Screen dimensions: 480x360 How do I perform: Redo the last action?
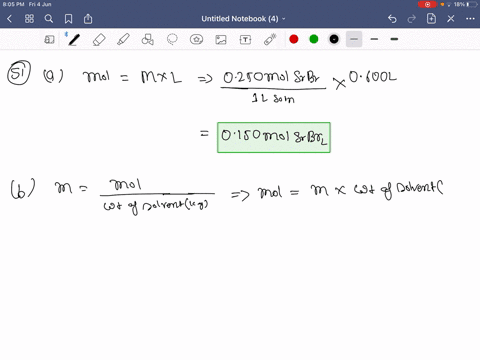[412, 19]
